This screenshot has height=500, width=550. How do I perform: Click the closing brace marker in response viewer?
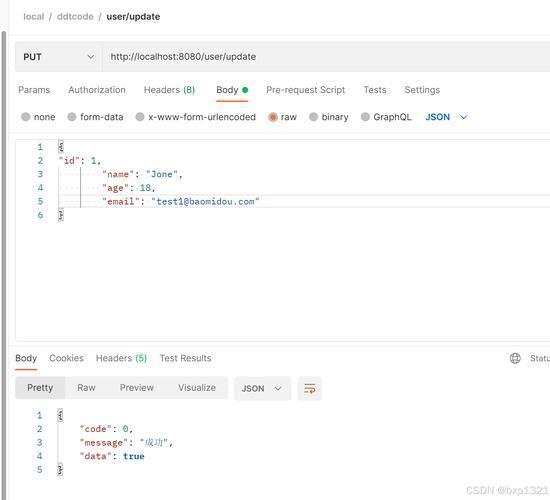click(60, 469)
